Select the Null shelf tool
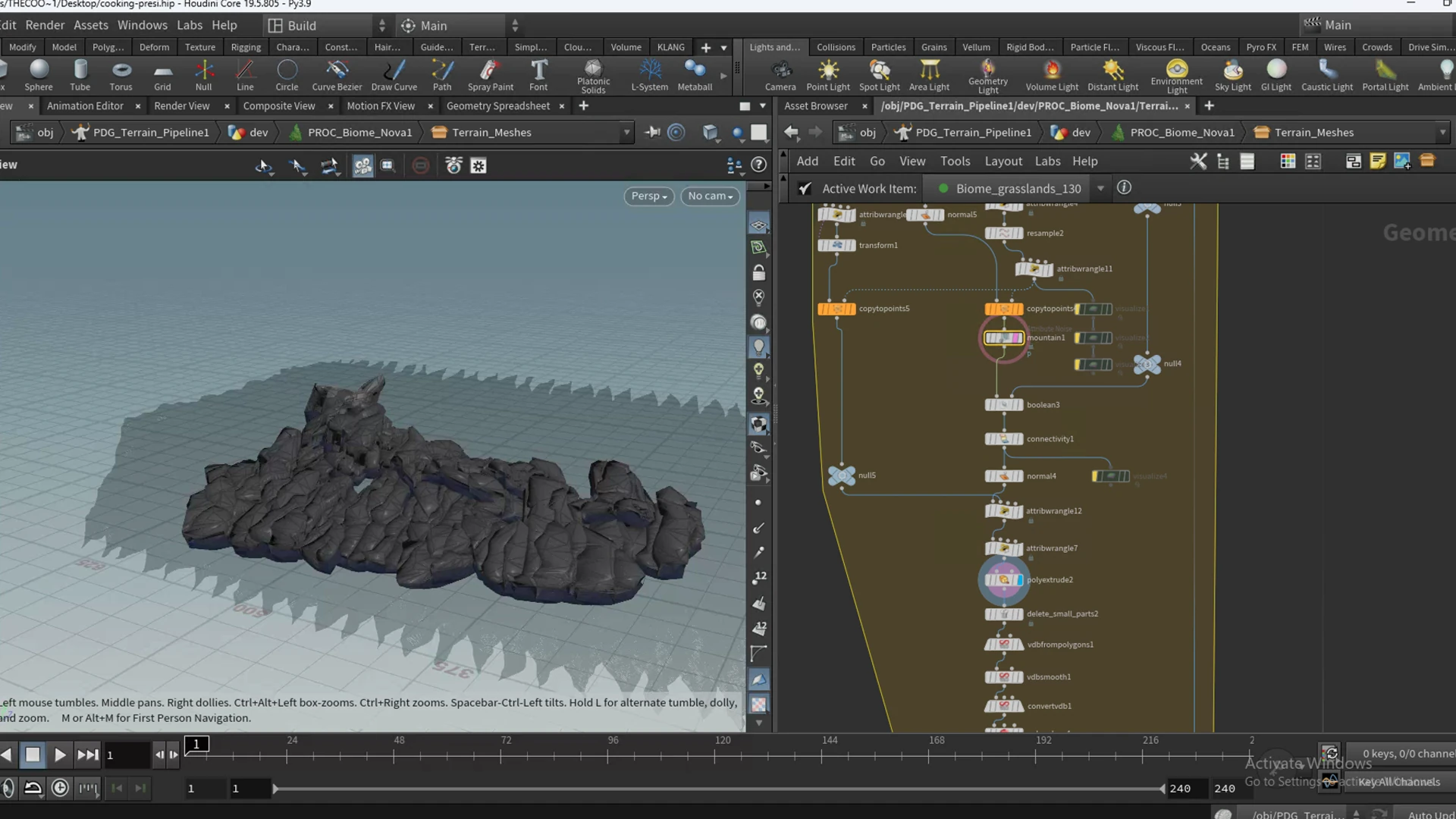The width and height of the screenshot is (1456, 819). click(x=203, y=76)
